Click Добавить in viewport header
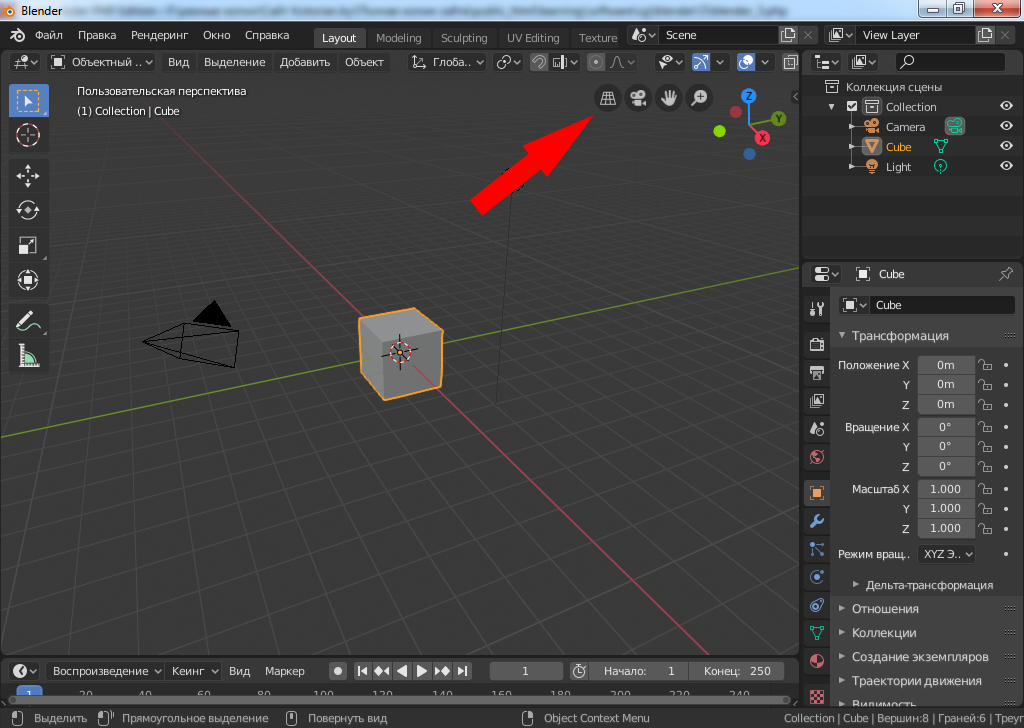 pos(305,62)
